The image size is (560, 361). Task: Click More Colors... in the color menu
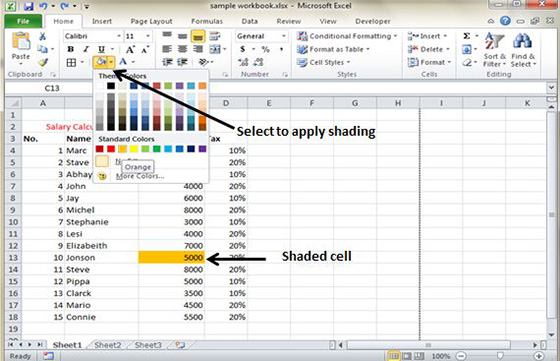click(140, 176)
